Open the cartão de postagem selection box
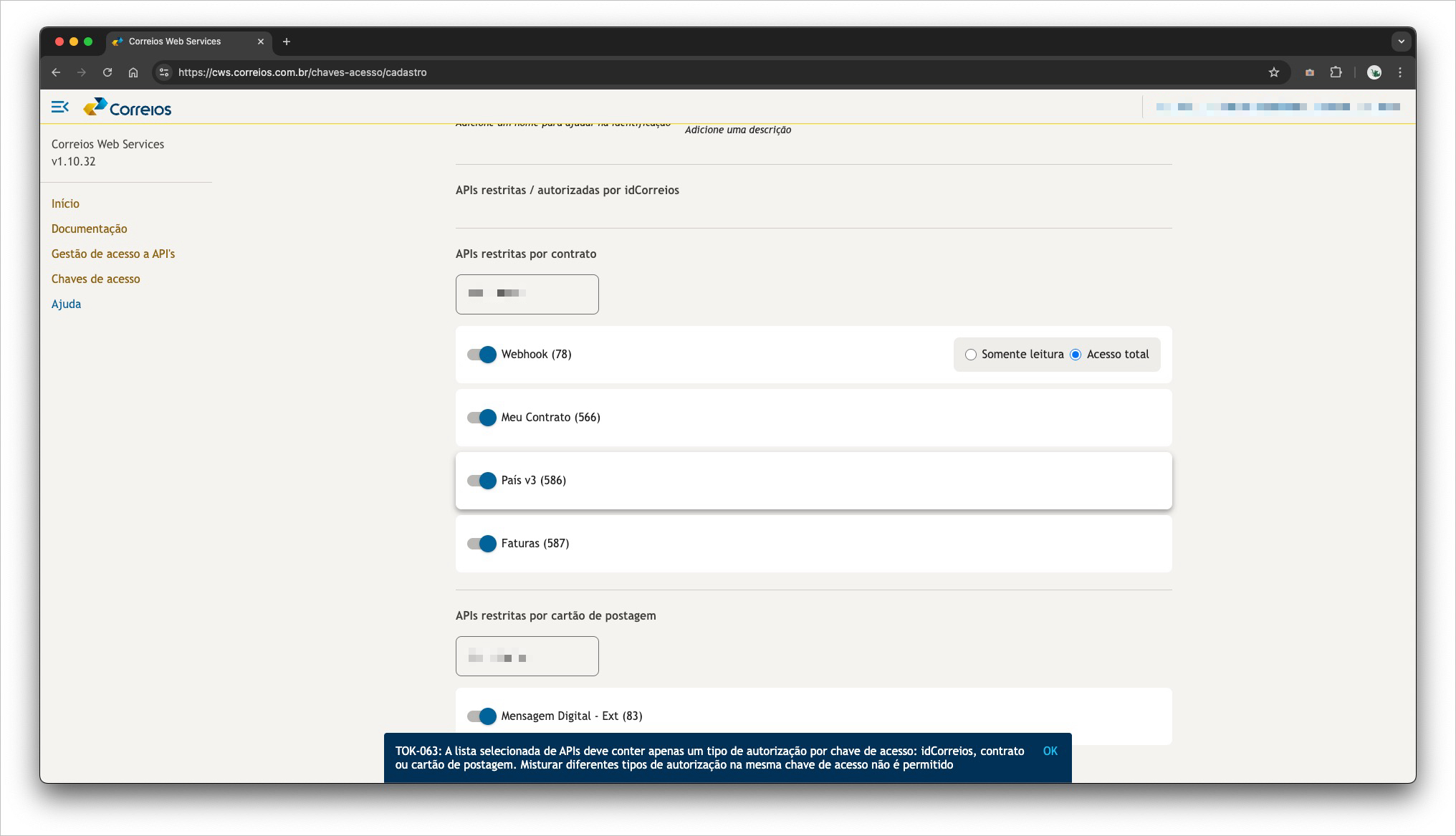Image resolution: width=1456 pixels, height=836 pixels. click(x=527, y=656)
